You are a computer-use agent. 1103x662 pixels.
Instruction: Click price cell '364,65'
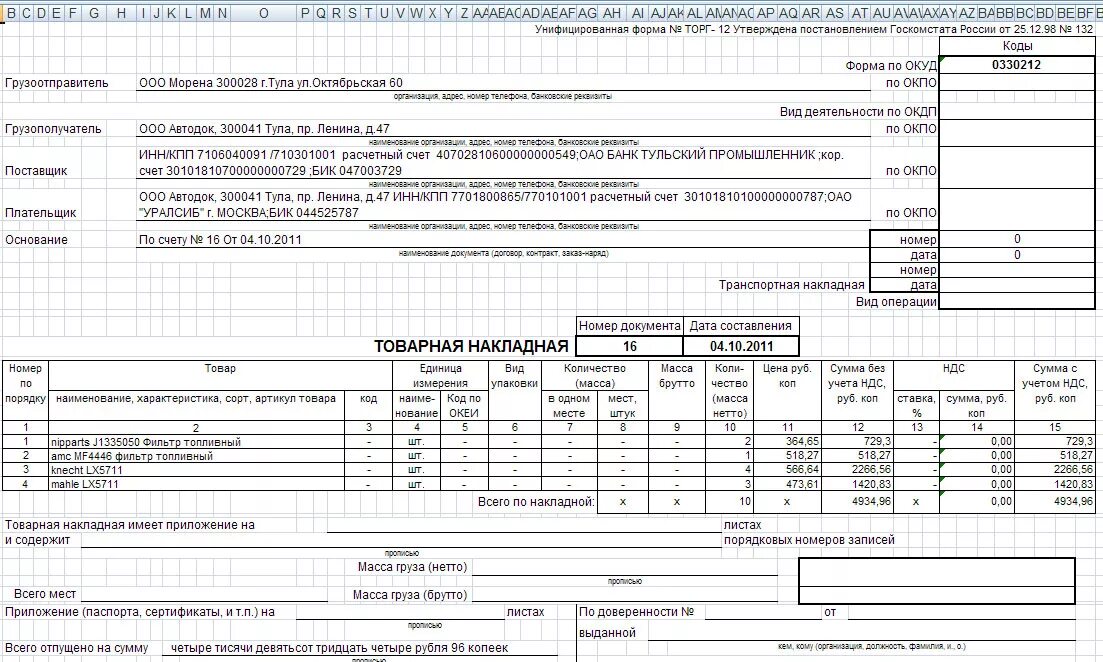(787, 442)
